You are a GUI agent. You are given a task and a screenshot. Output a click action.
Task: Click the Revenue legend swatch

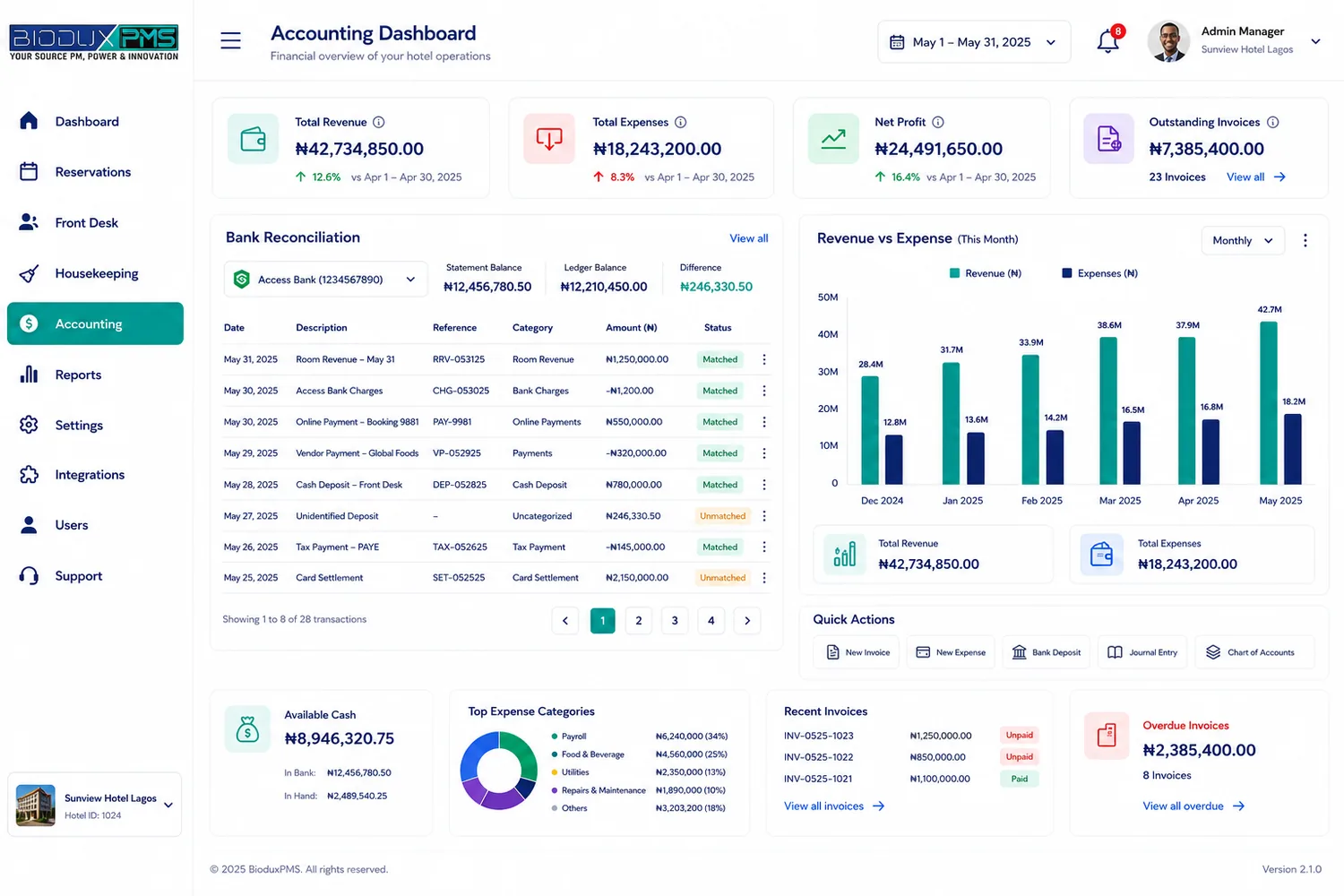[x=955, y=273]
